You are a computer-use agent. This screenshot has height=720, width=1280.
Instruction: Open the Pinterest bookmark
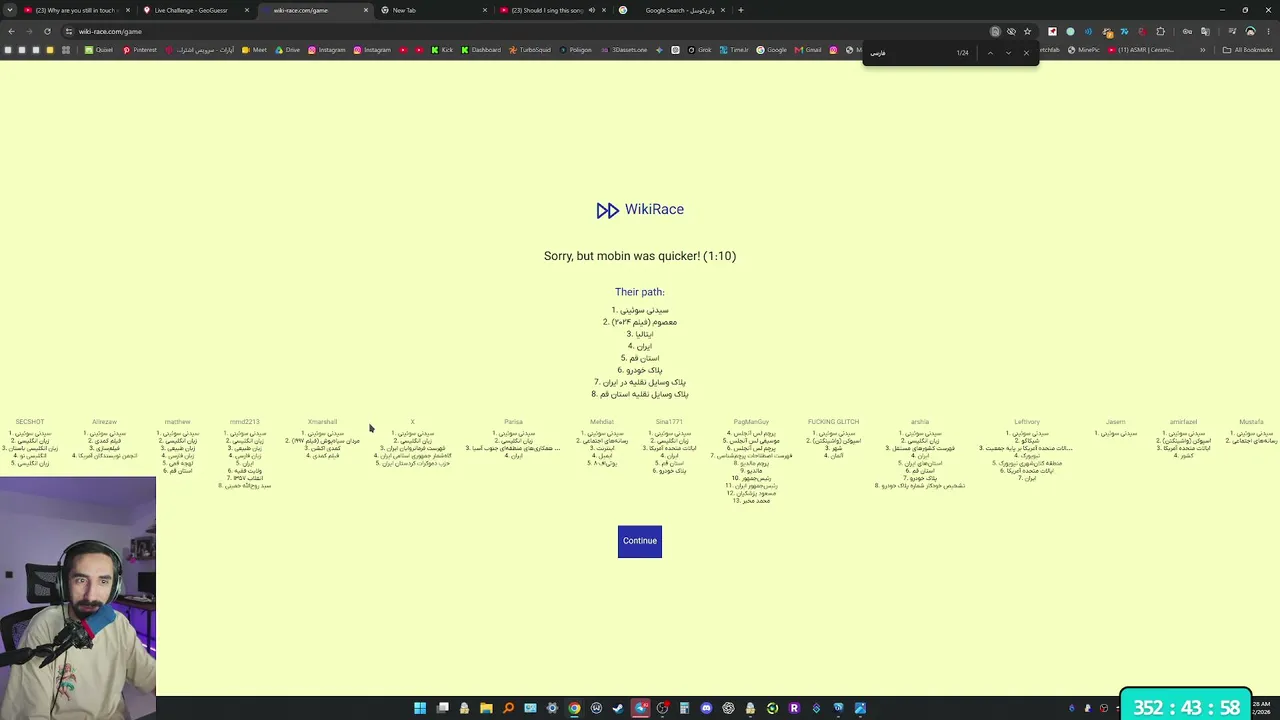(x=139, y=50)
